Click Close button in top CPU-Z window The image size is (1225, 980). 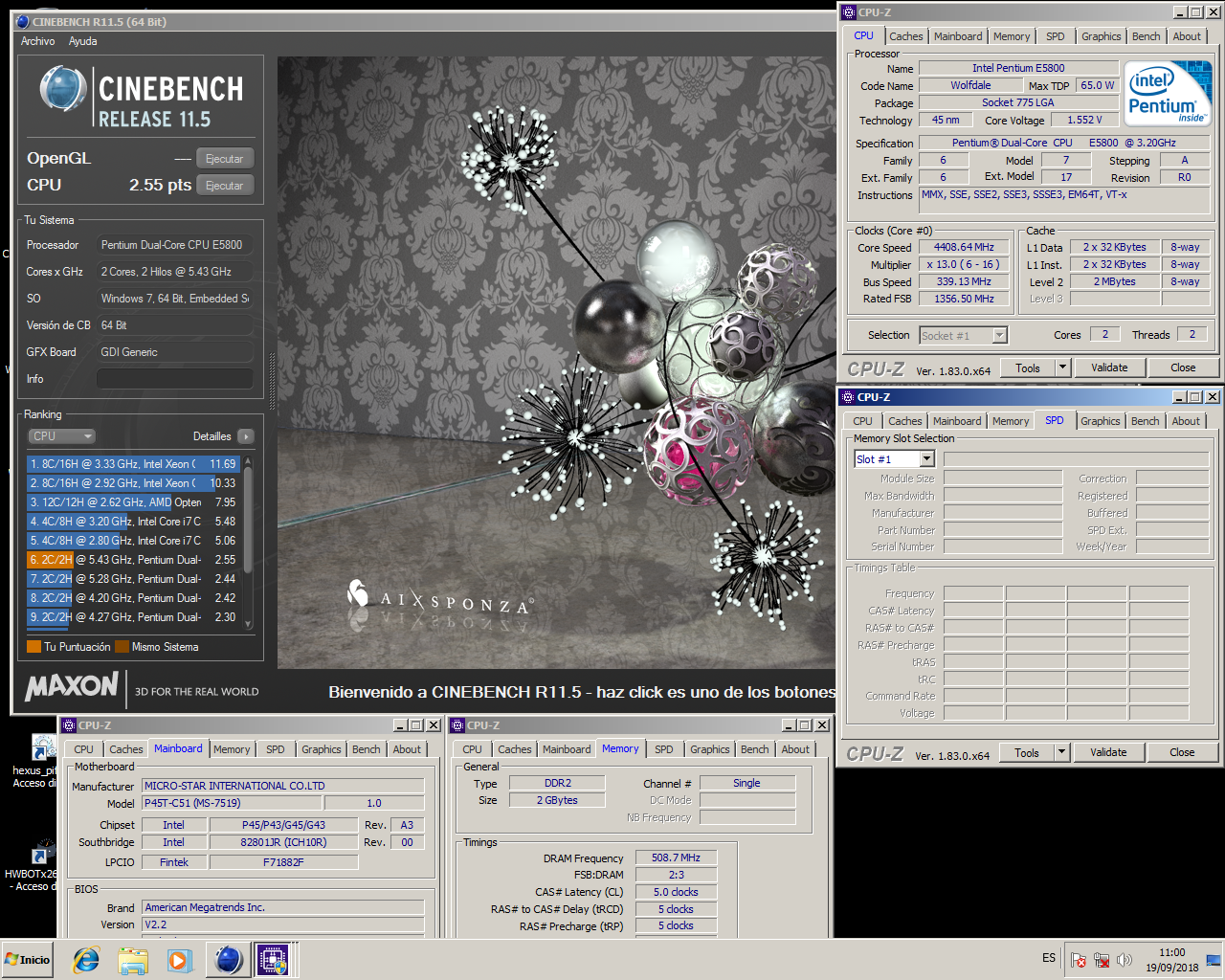(x=1183, y=367)
